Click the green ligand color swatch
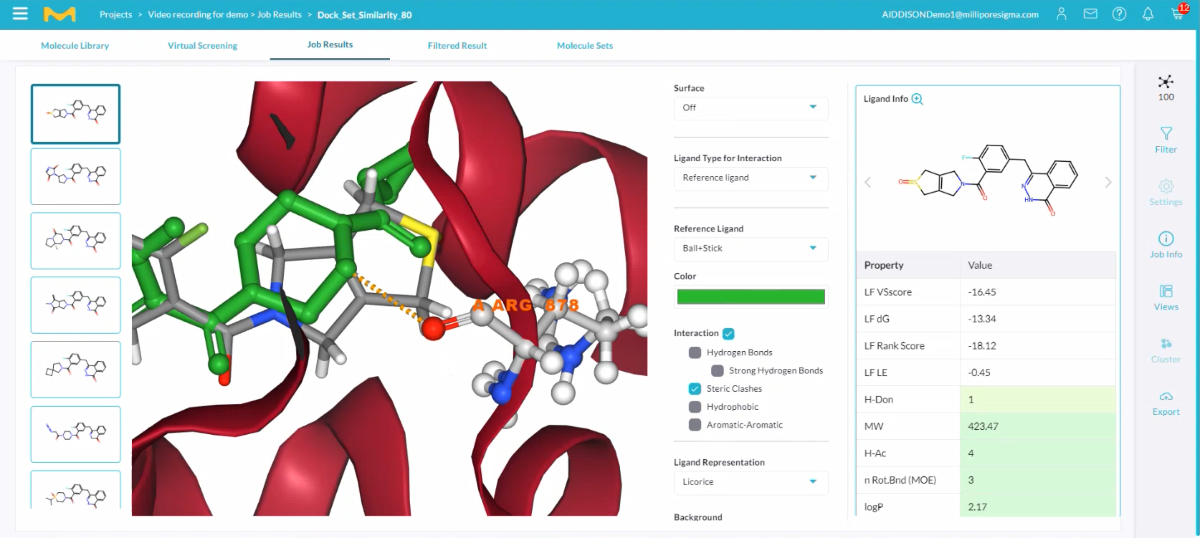The height and width of the screenshot is (538, 1200). point(750,296)
